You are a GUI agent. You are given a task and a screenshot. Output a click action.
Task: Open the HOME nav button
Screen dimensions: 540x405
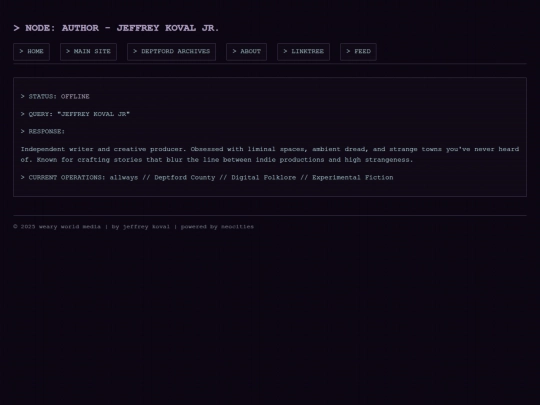click(31, 52)
